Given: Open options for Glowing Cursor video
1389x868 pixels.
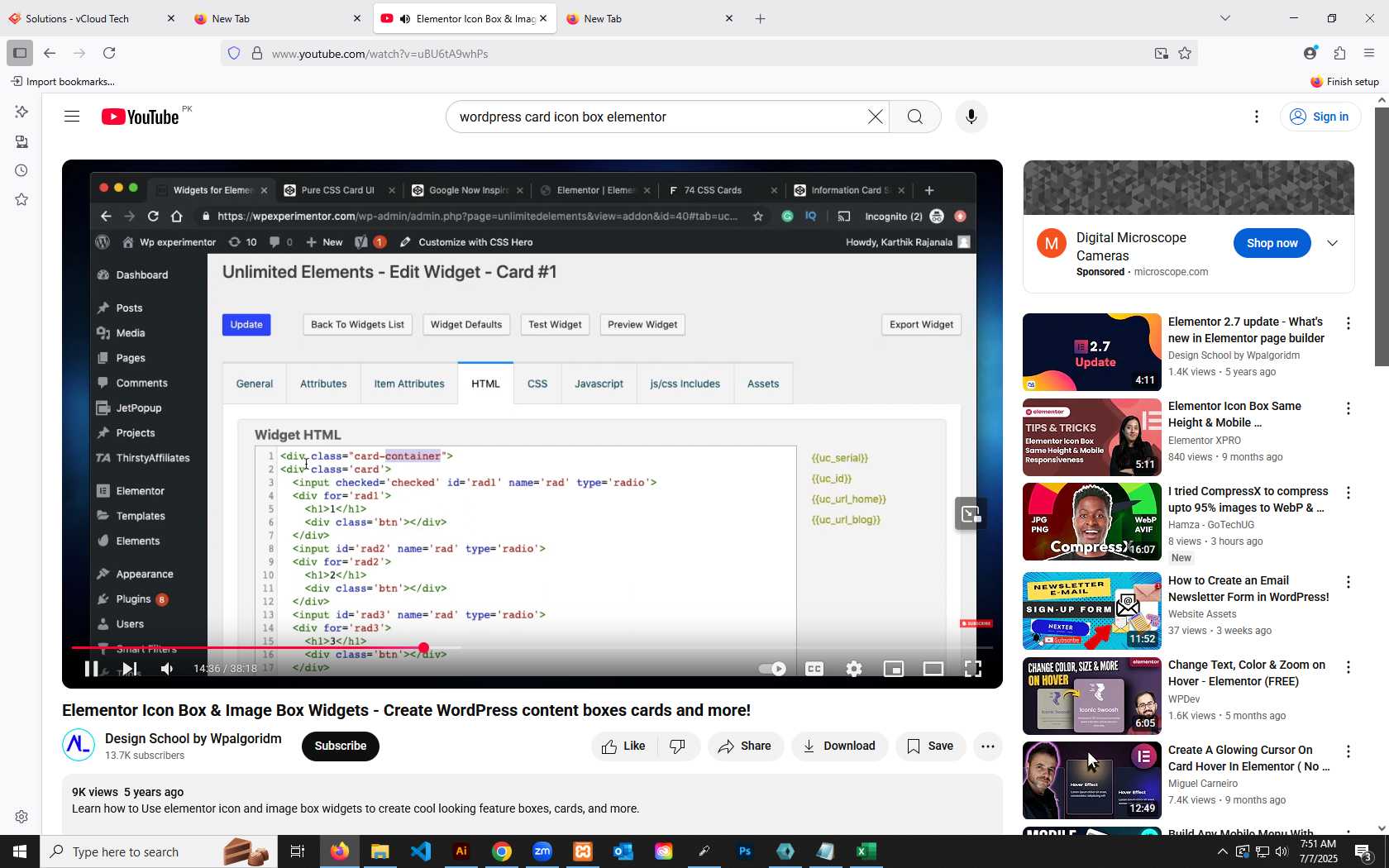Looking at the screenshot, I should tap(1348, 751).
